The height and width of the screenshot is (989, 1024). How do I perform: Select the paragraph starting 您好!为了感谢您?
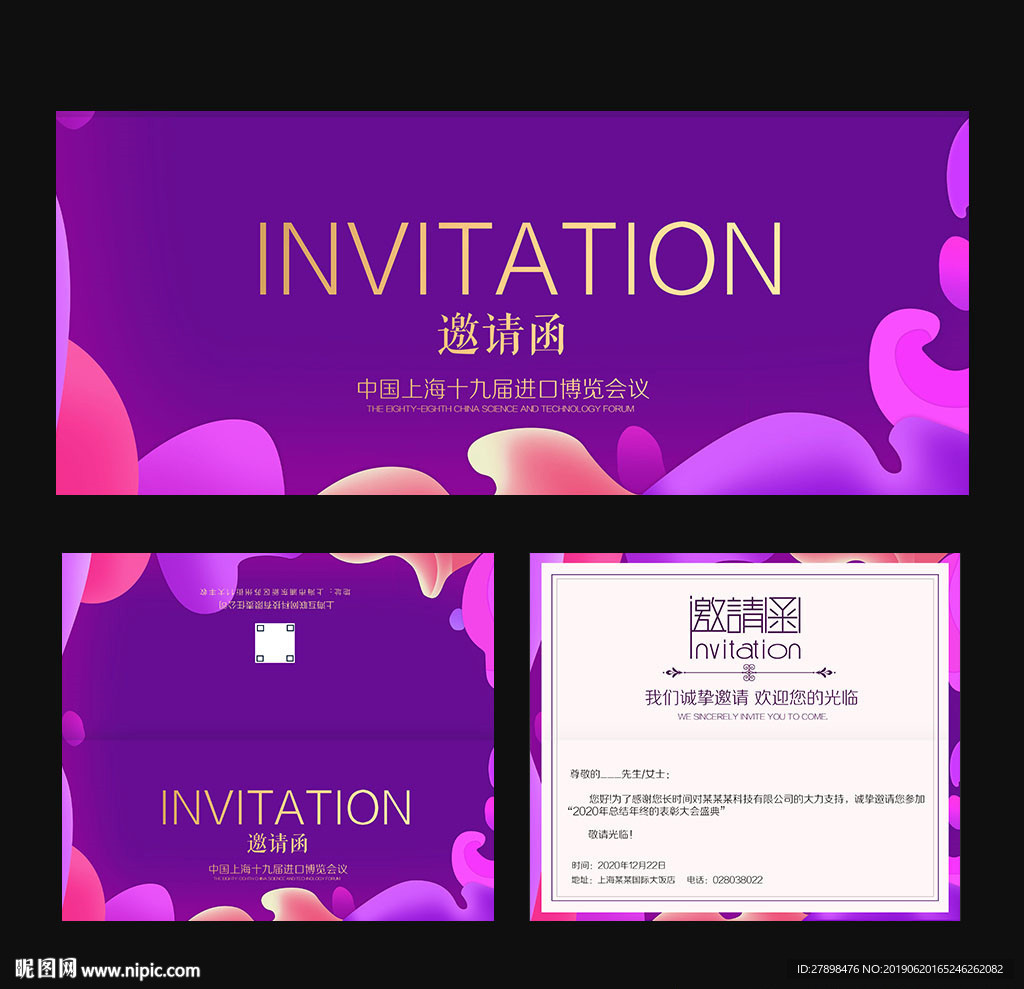click(x=747, y=805)
